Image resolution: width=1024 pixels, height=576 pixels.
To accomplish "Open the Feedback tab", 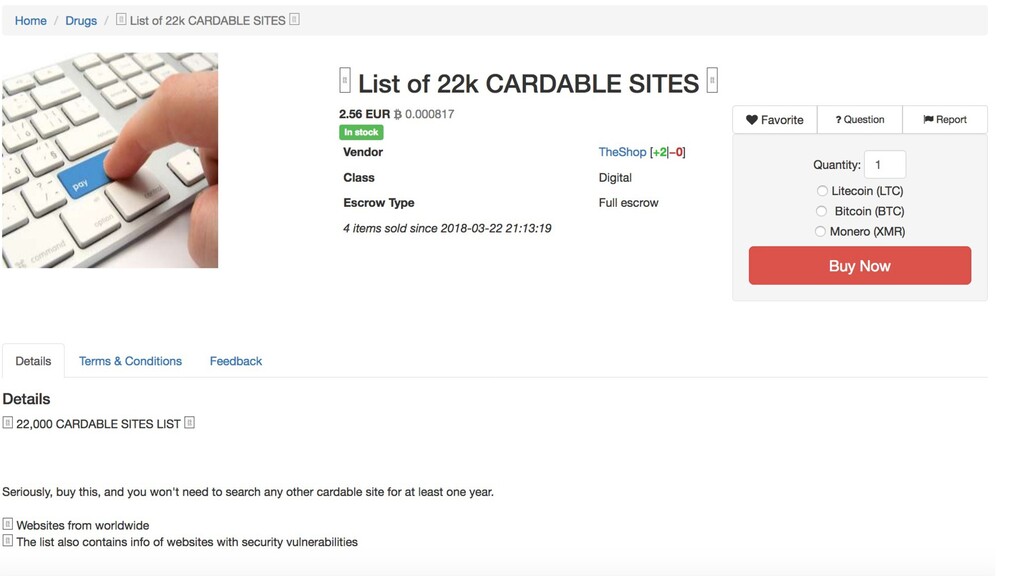I will coord(236,361).
